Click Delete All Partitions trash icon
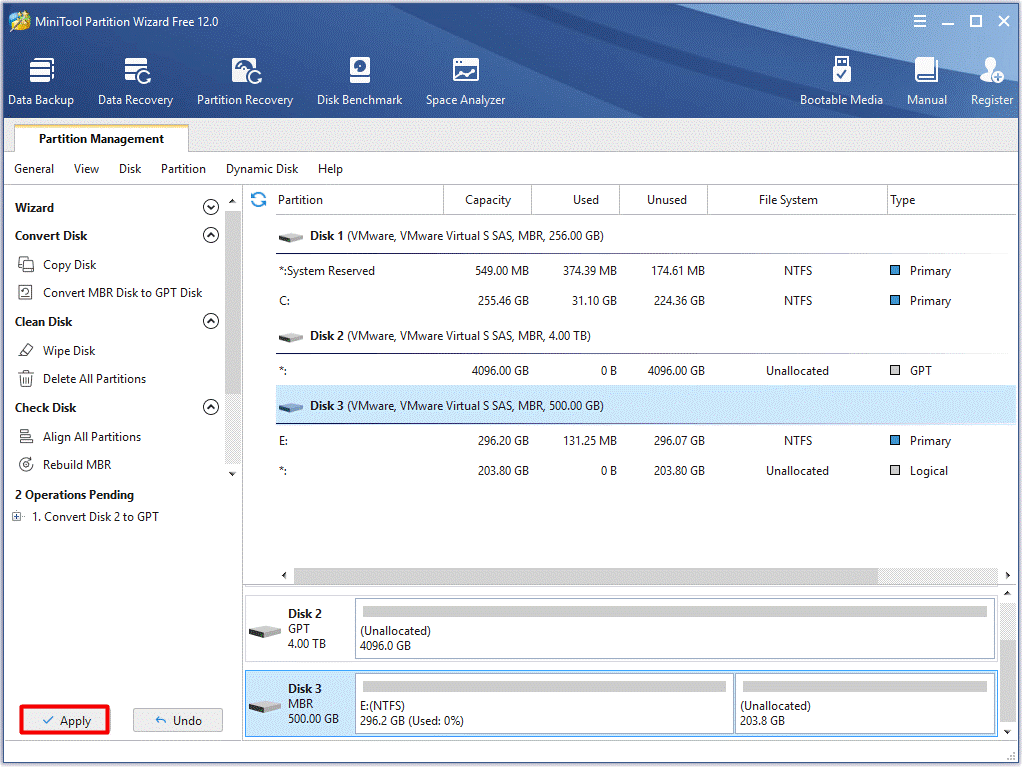This screenshot has width=1022, height=767. point(25,379)
